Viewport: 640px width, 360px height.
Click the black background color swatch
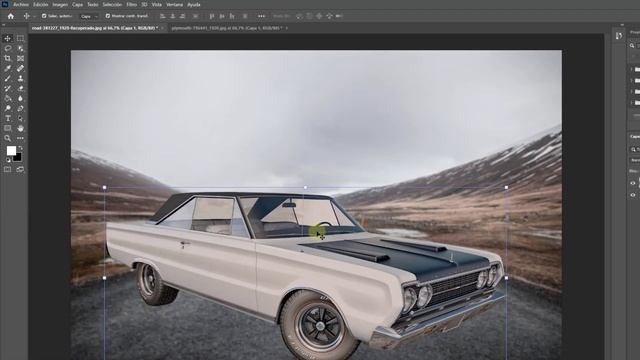tap(17, 158)
